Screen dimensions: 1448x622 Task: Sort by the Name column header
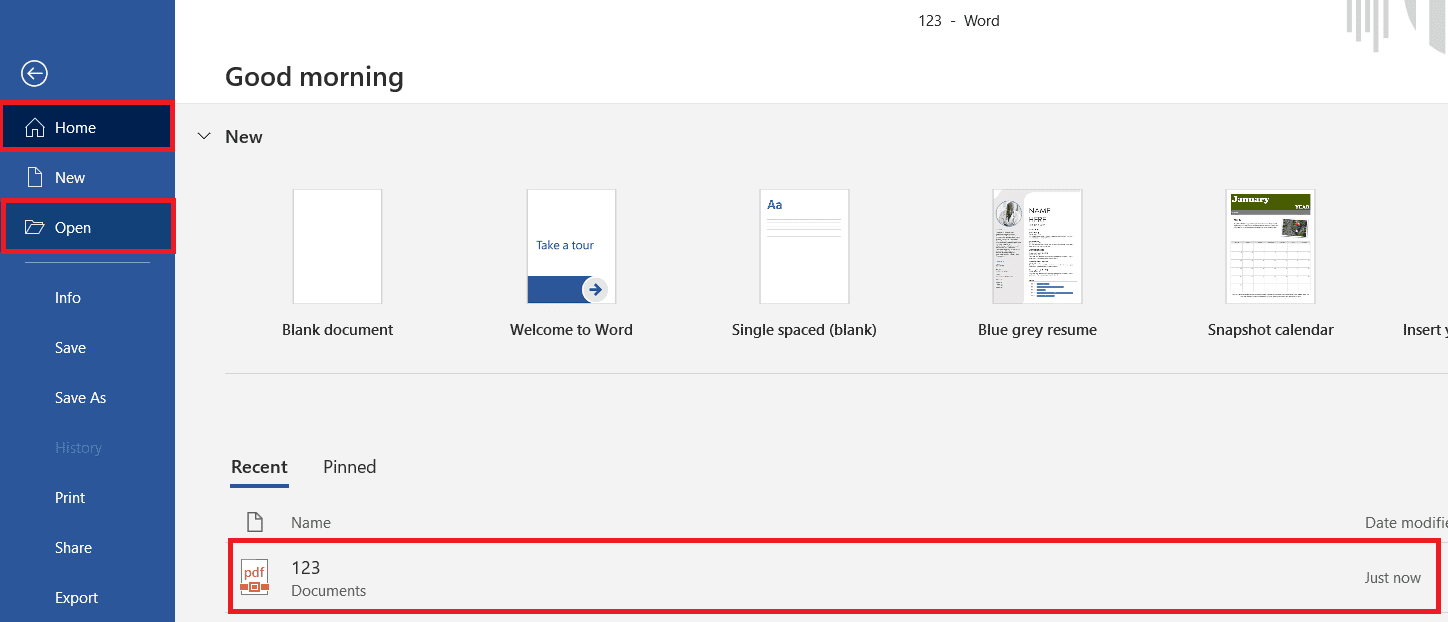click(x=310, y=523)
